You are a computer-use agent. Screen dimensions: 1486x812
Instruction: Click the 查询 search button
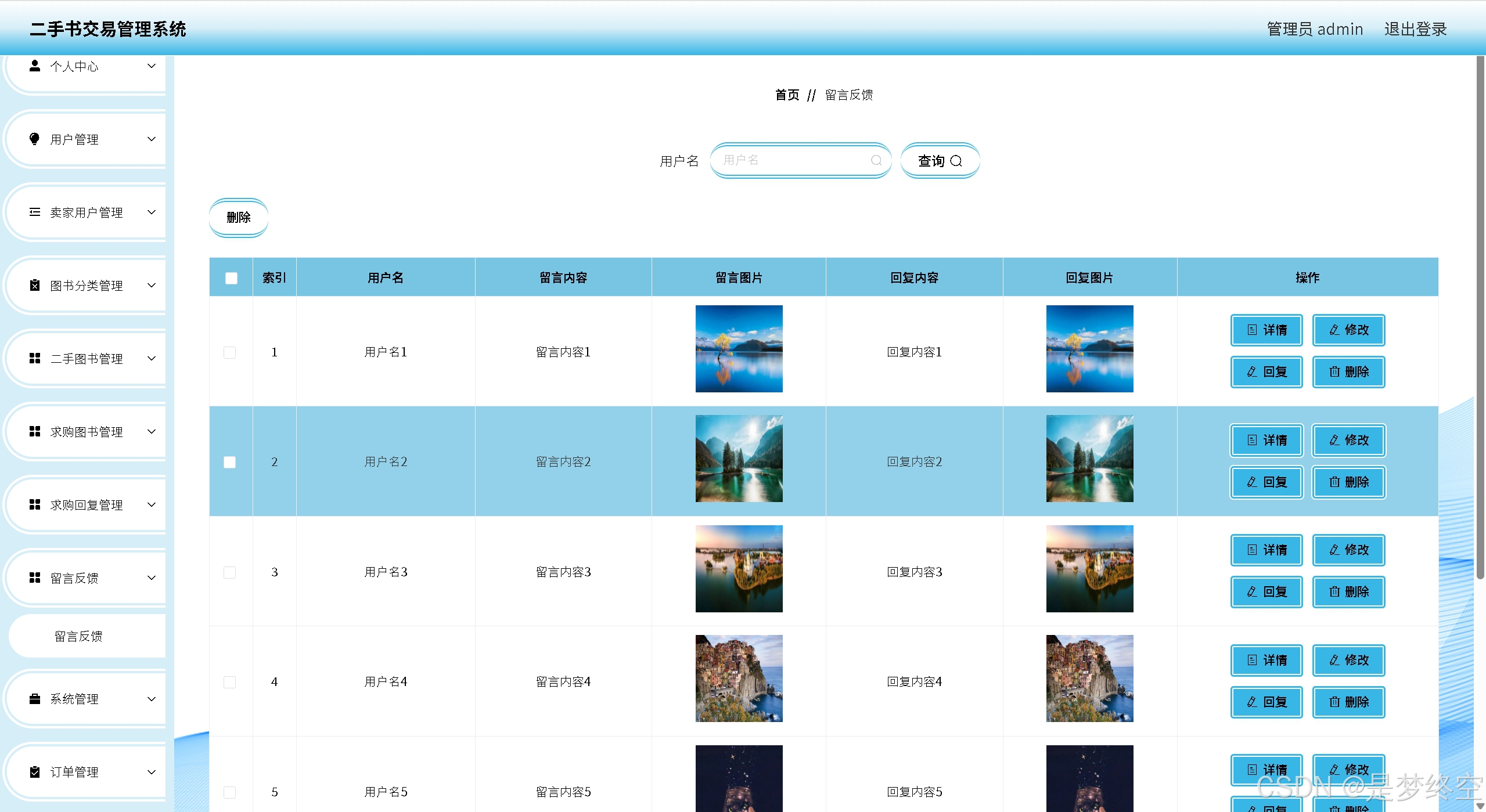[940, 161]
